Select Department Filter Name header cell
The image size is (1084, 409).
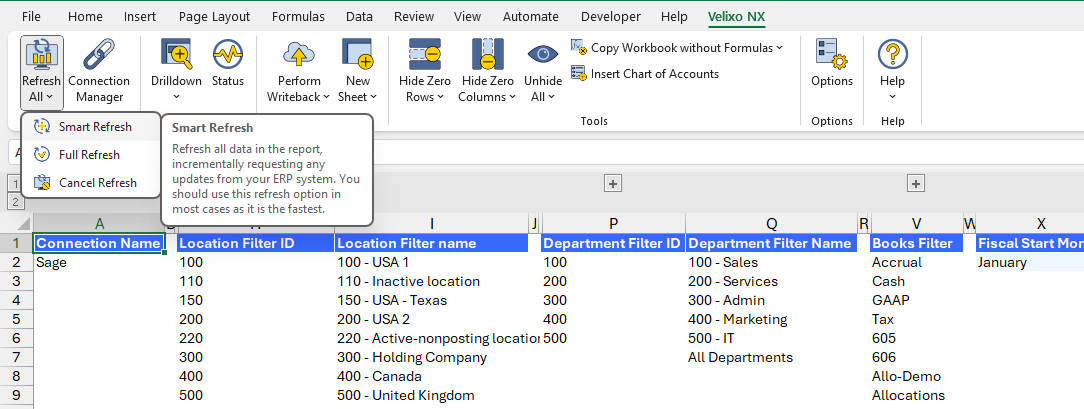771,243
